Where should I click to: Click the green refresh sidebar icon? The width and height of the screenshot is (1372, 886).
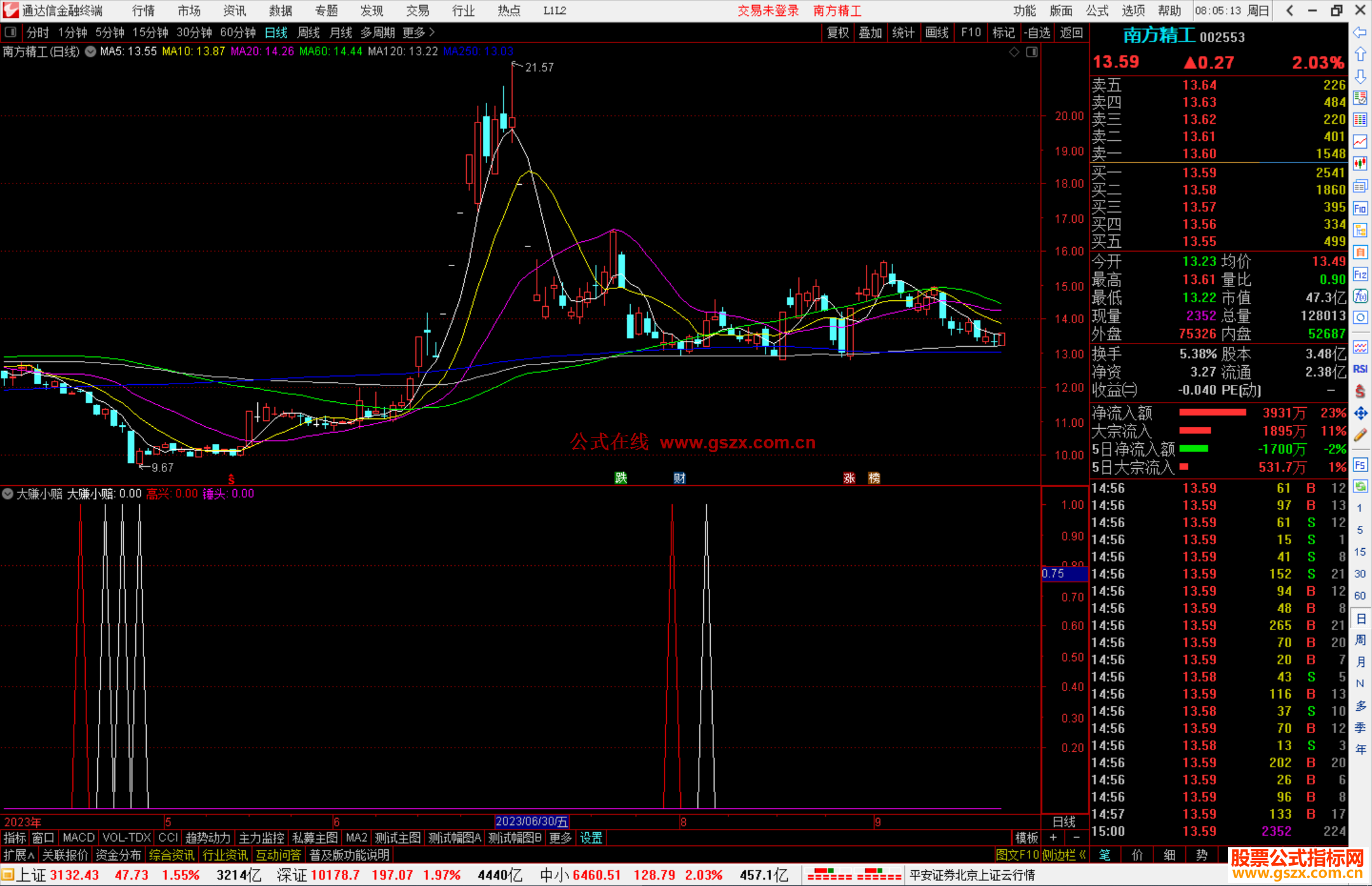coord(1360,487)
